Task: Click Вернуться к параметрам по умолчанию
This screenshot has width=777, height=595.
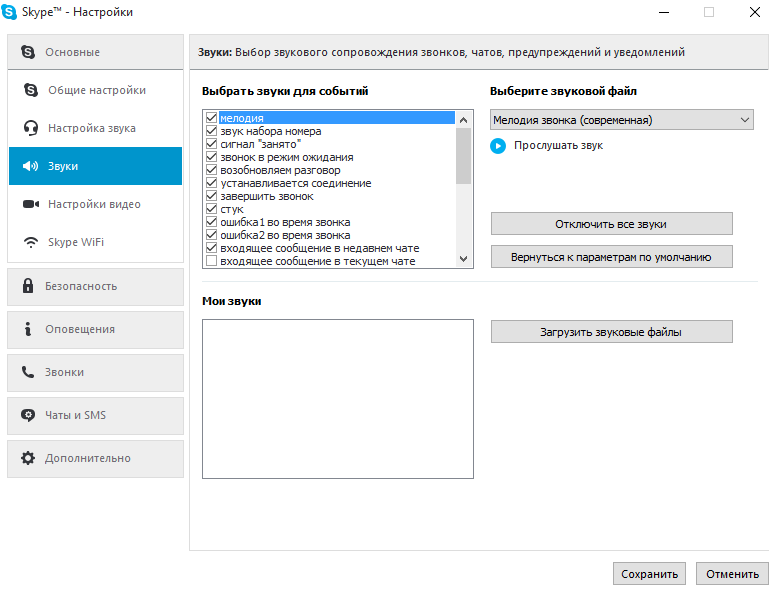Action: point(611,257)
